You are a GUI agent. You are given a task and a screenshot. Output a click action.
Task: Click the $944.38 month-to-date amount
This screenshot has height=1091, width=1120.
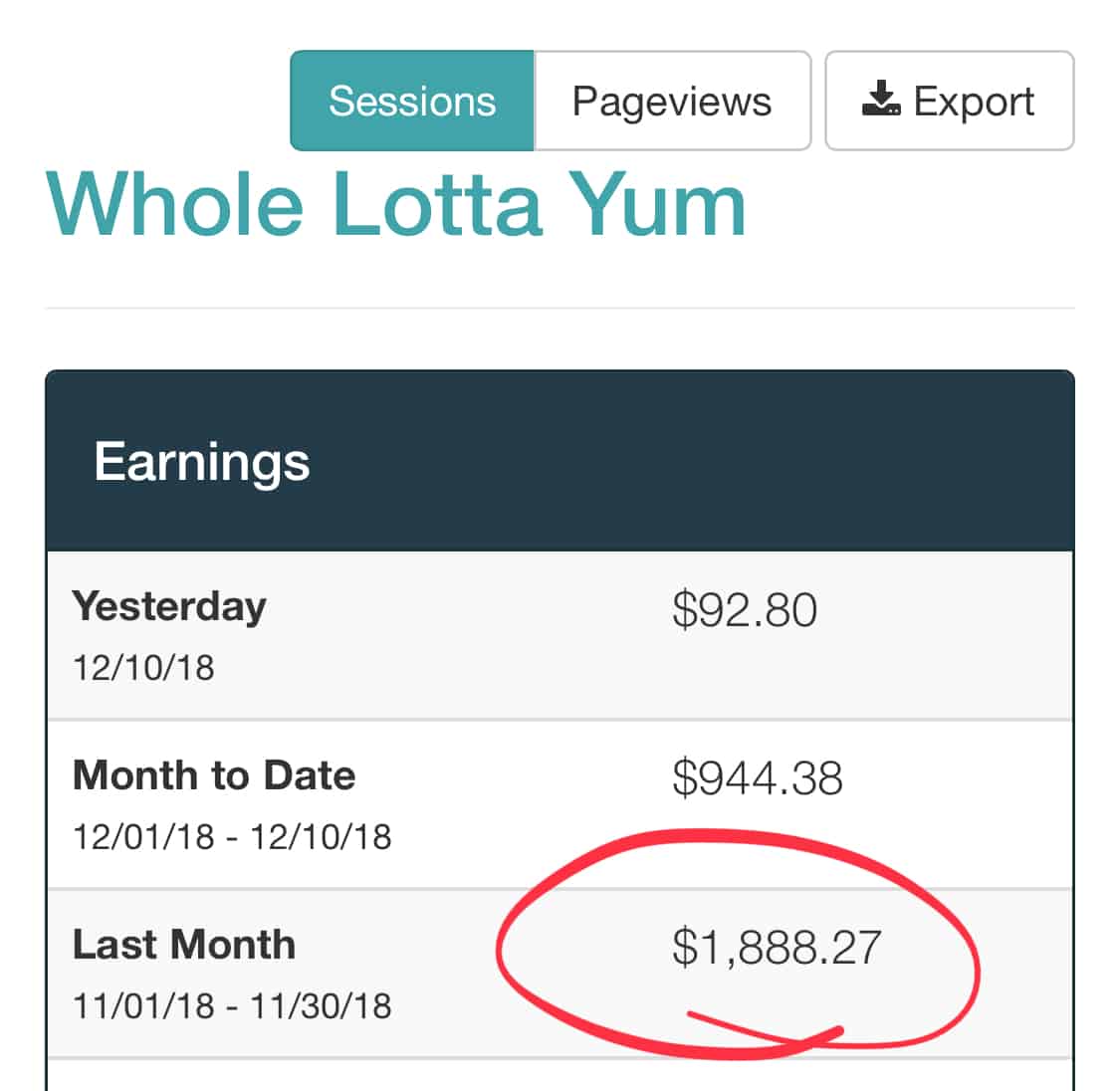(758, 778)
